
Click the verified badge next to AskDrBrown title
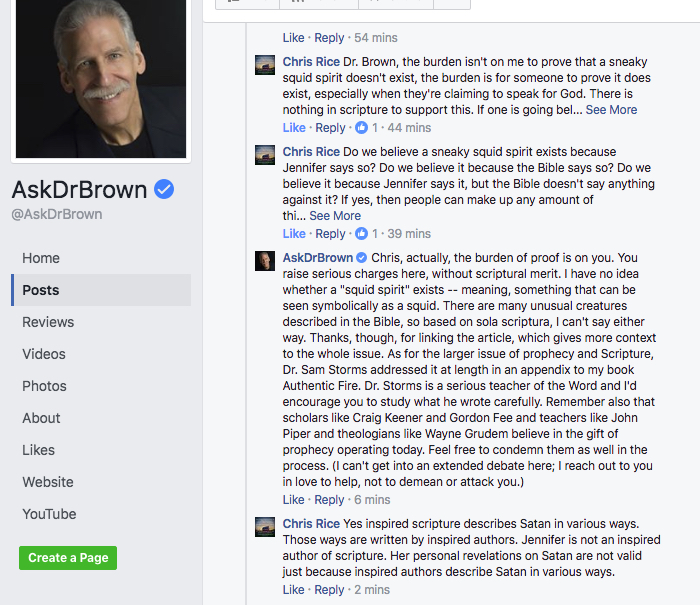(164, 189)
